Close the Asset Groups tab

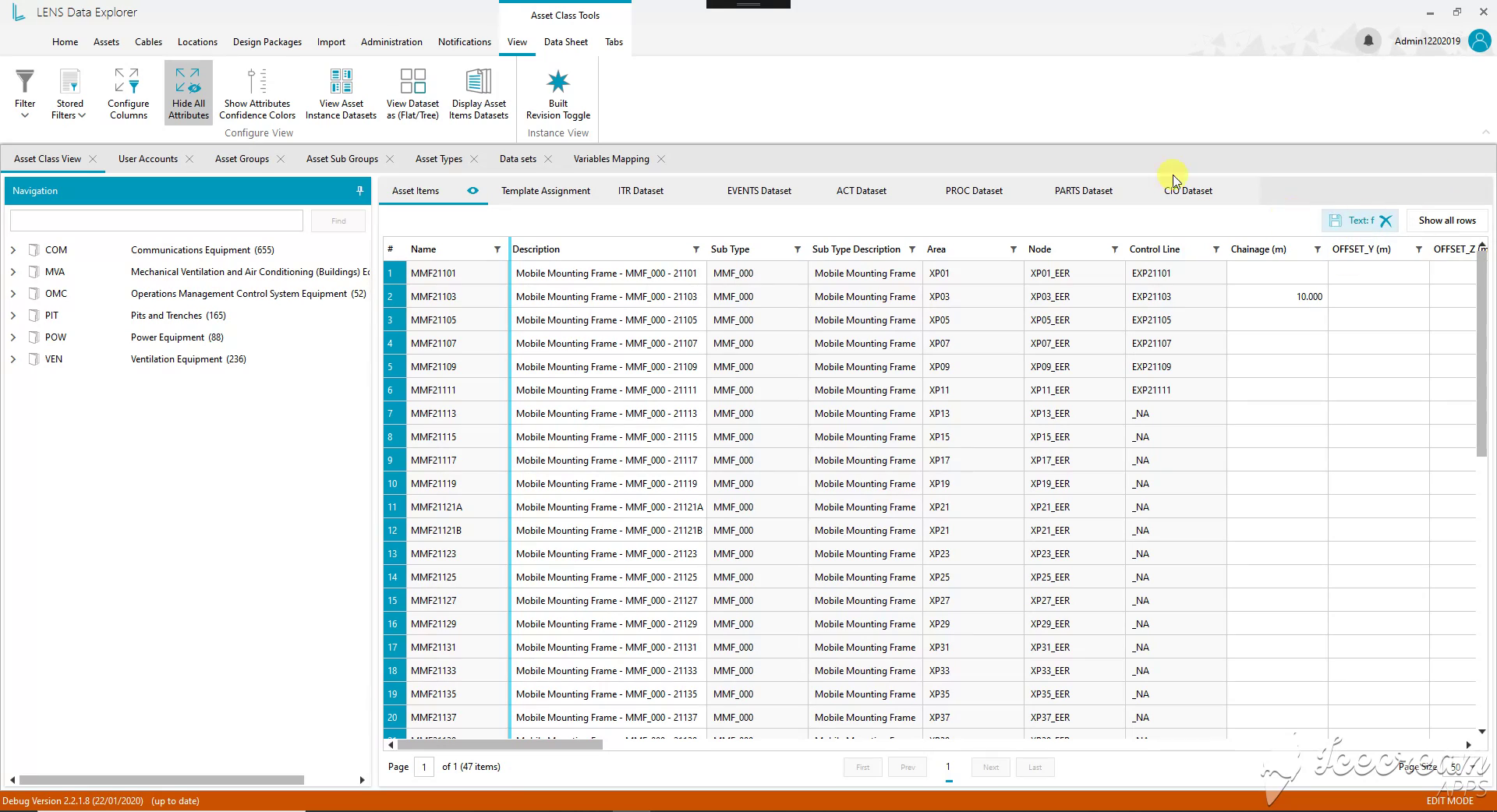[281, 159]
